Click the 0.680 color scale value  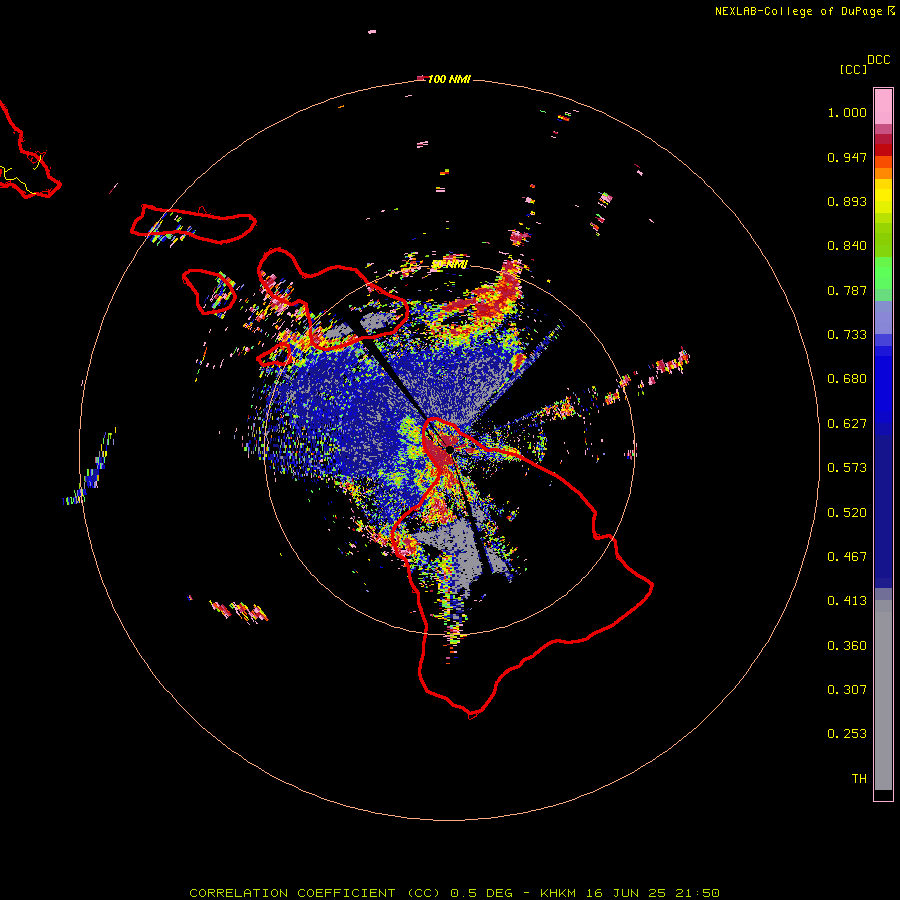[x=847, y=379]
